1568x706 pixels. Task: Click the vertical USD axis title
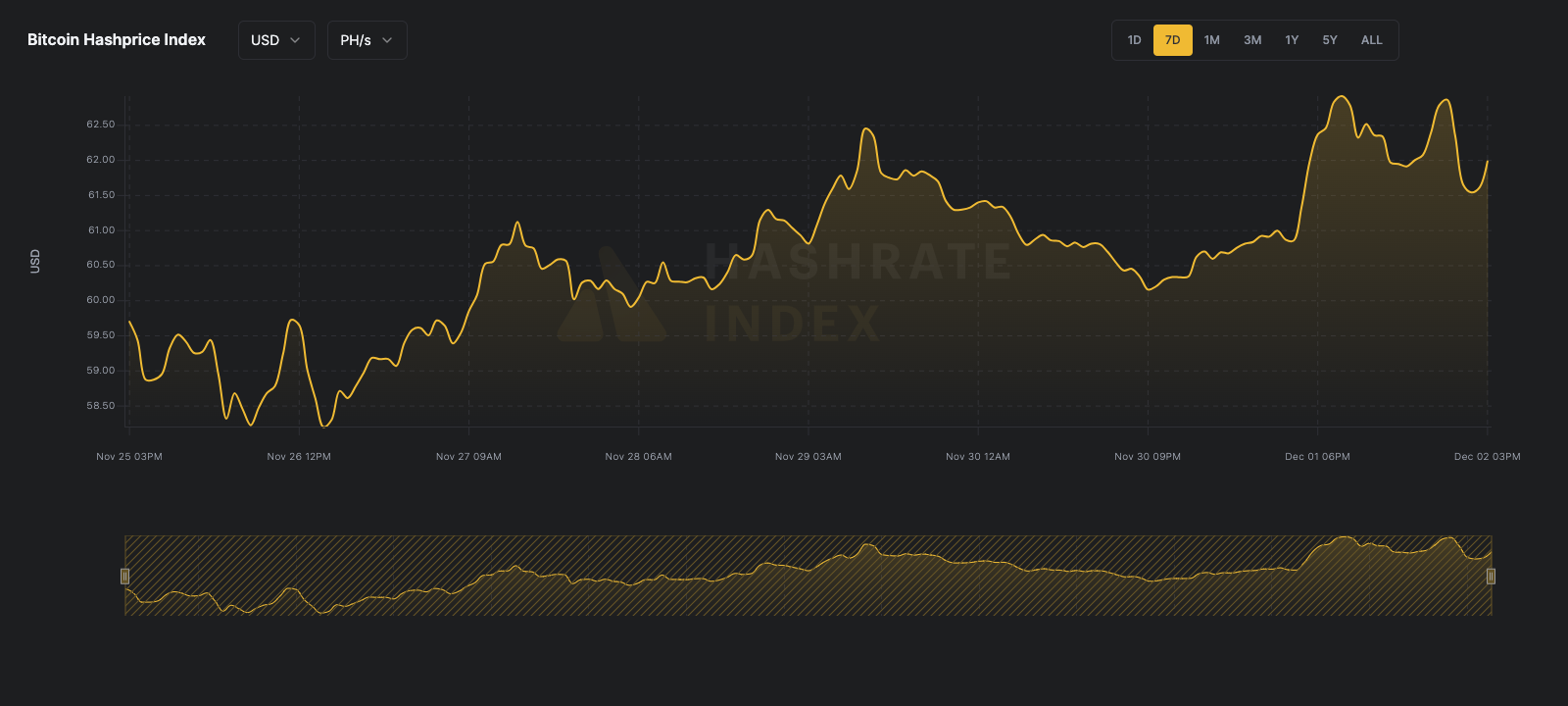pyautogui.click(x=35, y=261)
